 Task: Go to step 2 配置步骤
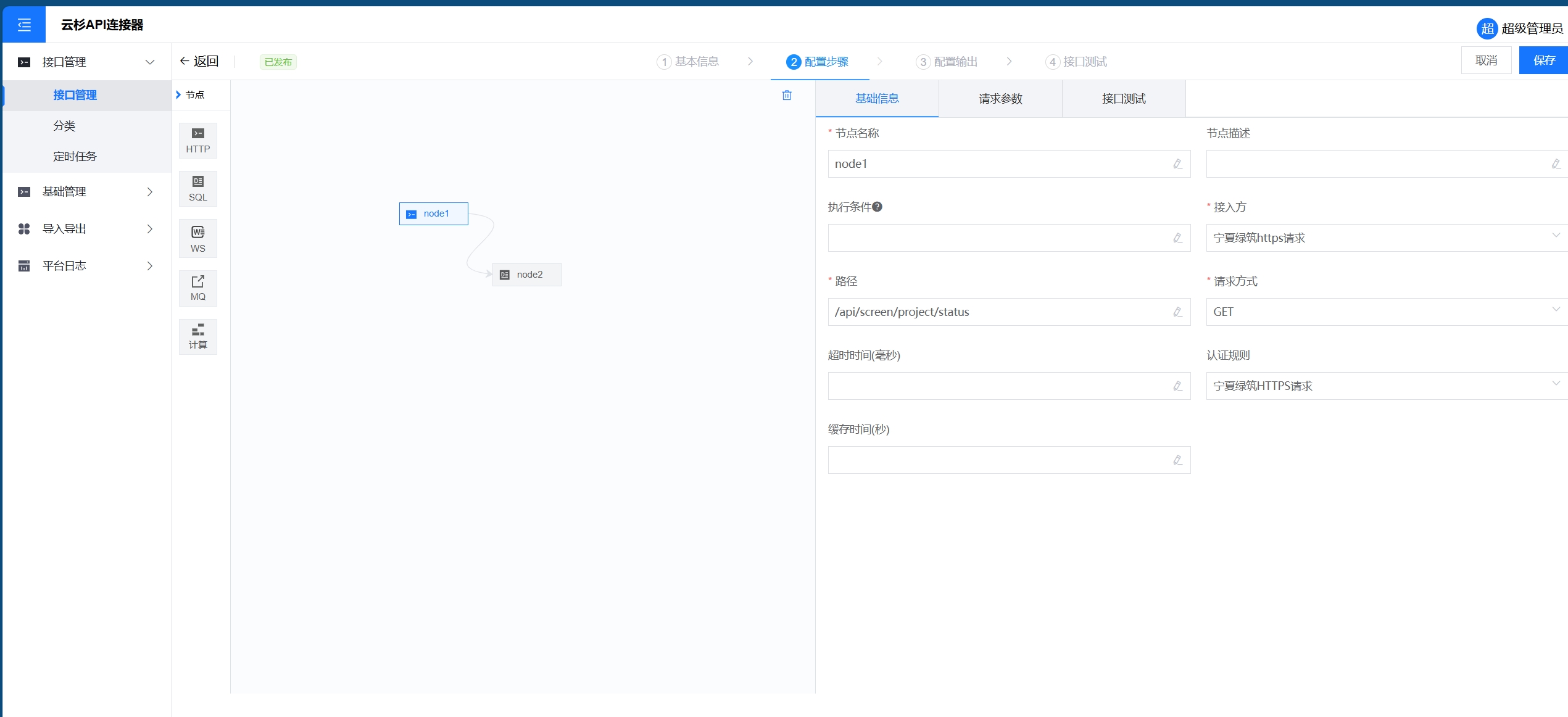pos(818,62)
